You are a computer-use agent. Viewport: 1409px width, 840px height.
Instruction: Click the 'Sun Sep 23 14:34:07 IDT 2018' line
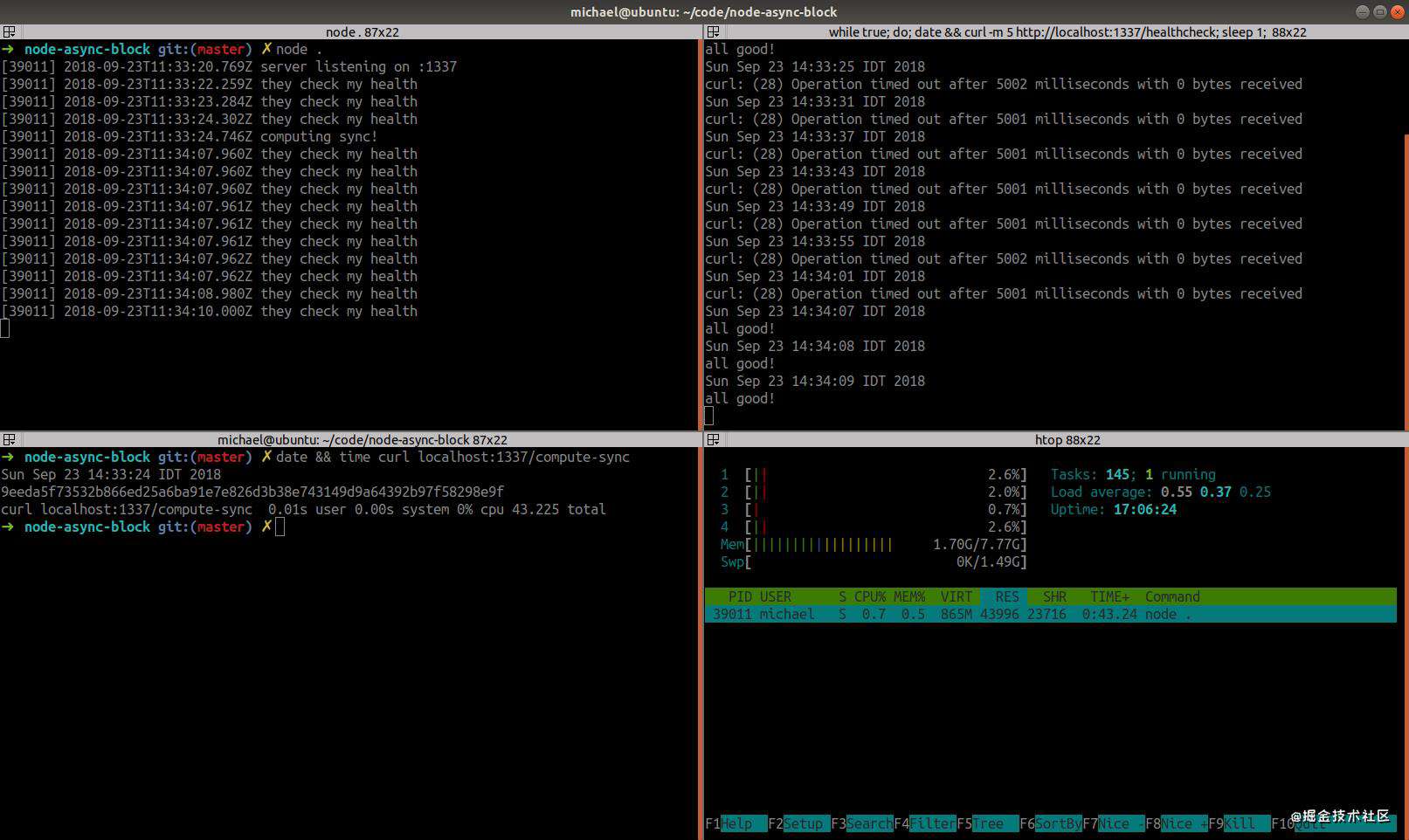(x=815, y=311)
